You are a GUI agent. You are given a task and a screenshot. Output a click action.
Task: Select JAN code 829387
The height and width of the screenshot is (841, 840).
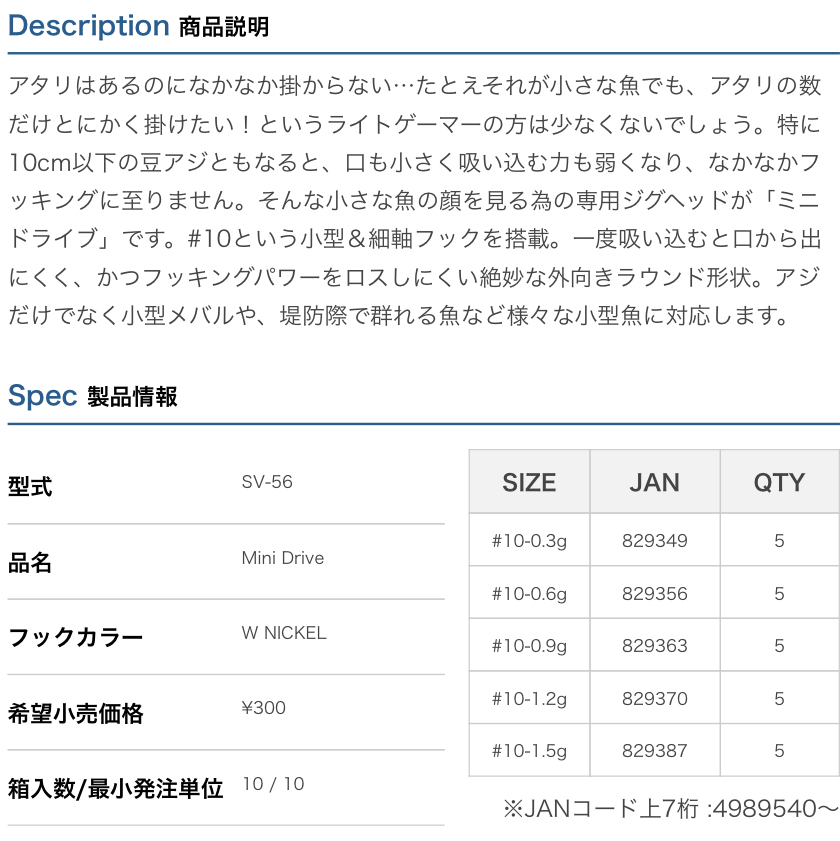click(655, 750)
